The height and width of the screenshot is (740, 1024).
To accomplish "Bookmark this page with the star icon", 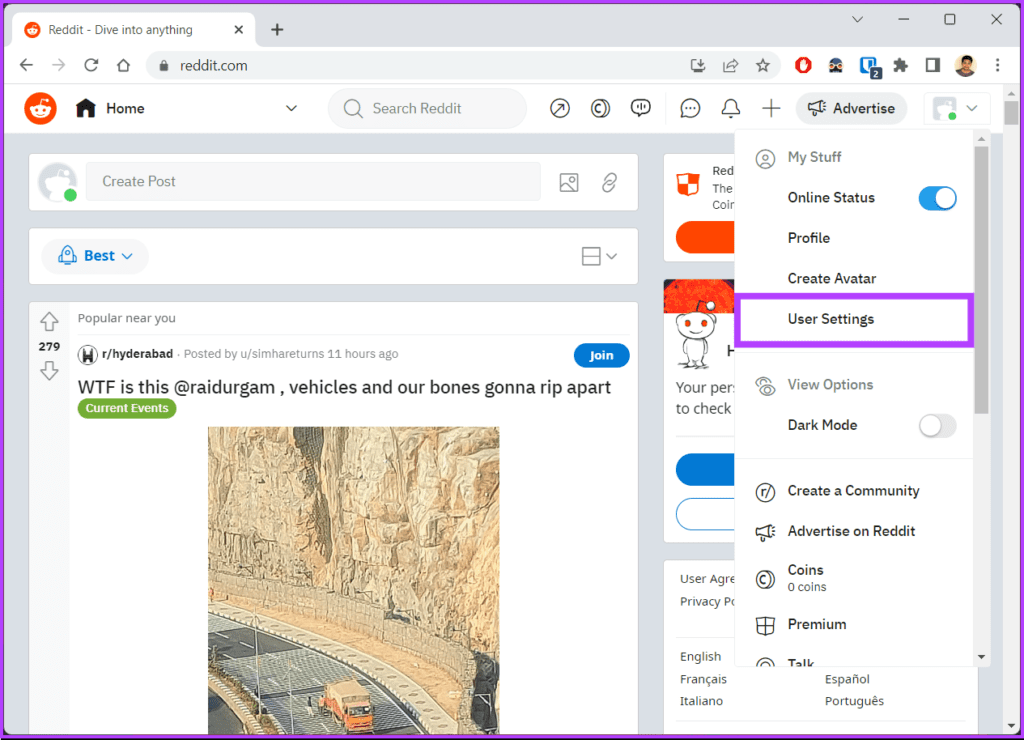I will pos(763,65).
